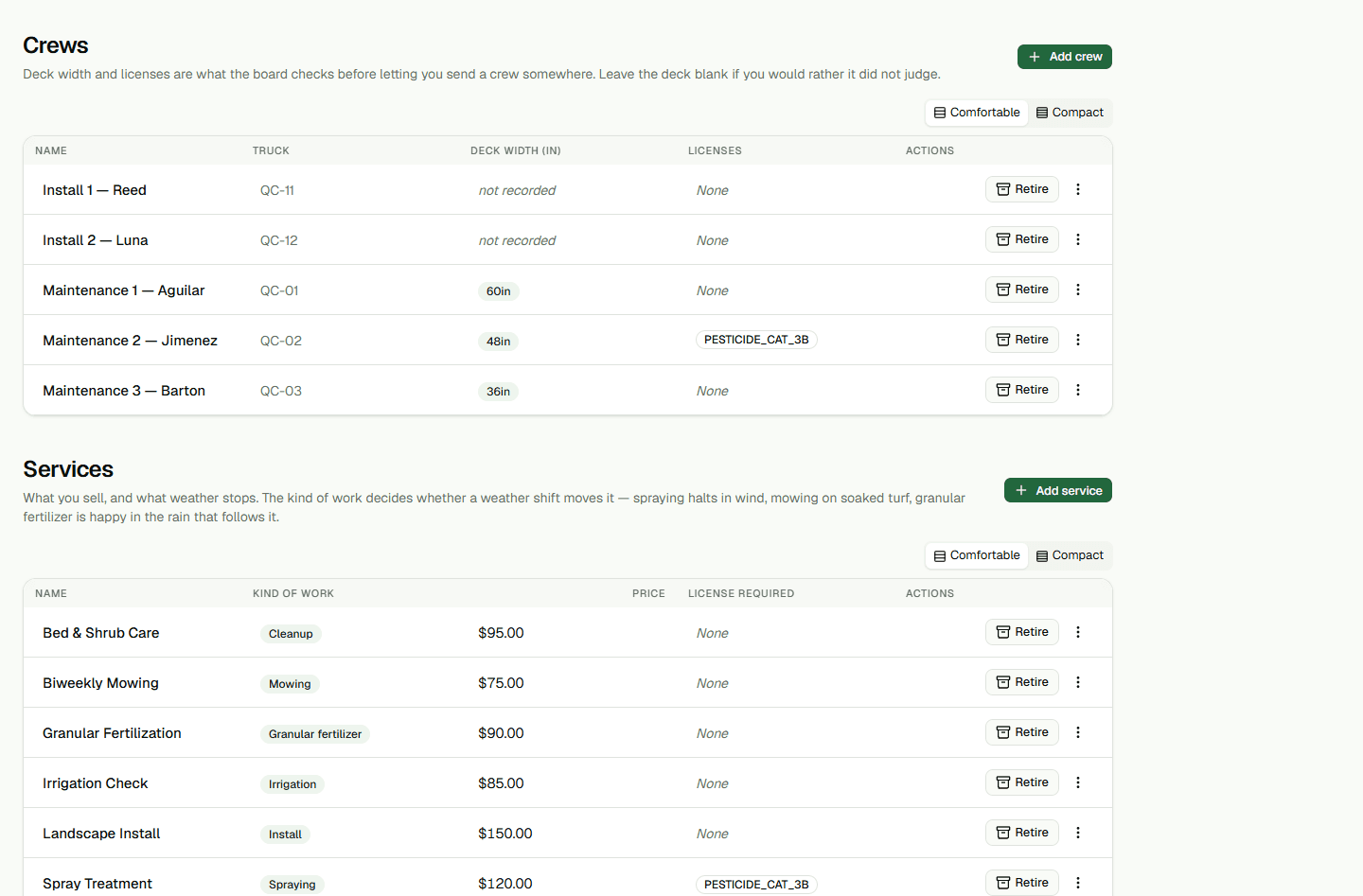Click the PESTICIDE_CAT_3B license on Maintenance 2
The image size is (1363, 896).
756,340
